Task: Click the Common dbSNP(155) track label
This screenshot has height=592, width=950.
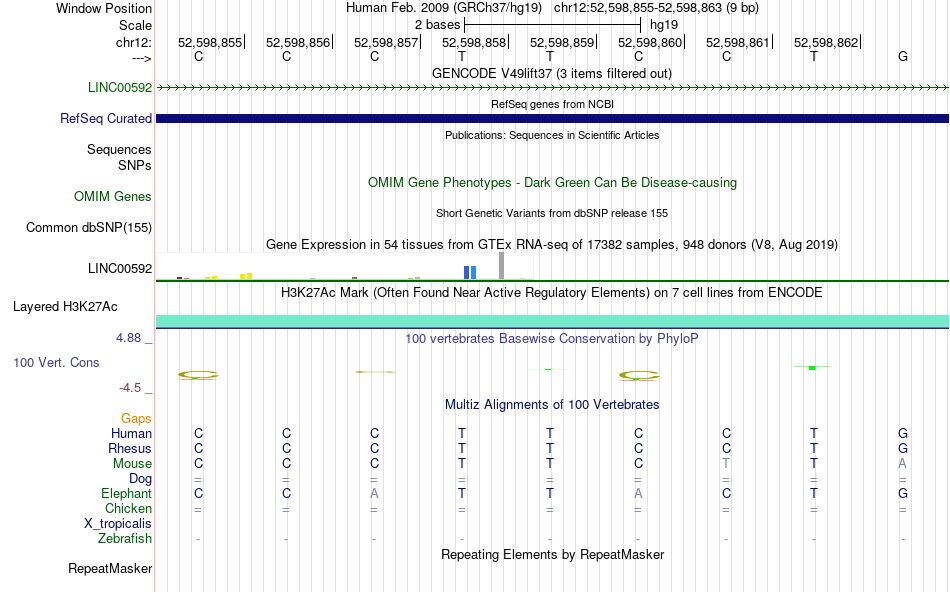Action: 89,227
